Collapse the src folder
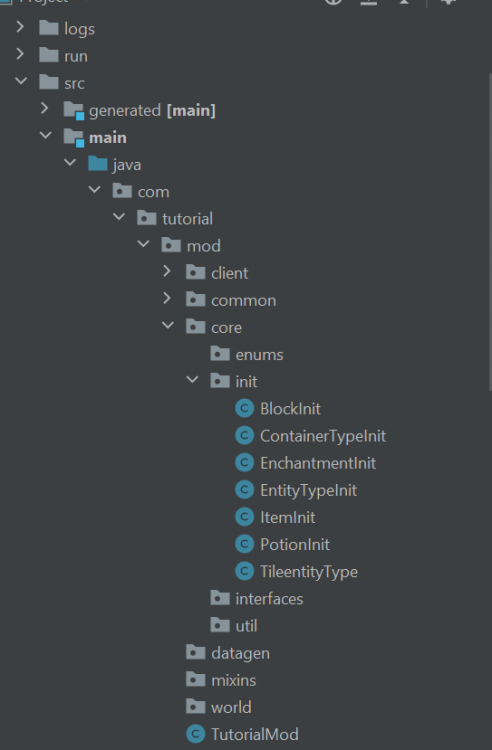The height and width of the screenshot is (750, 492). pos(21,81)
